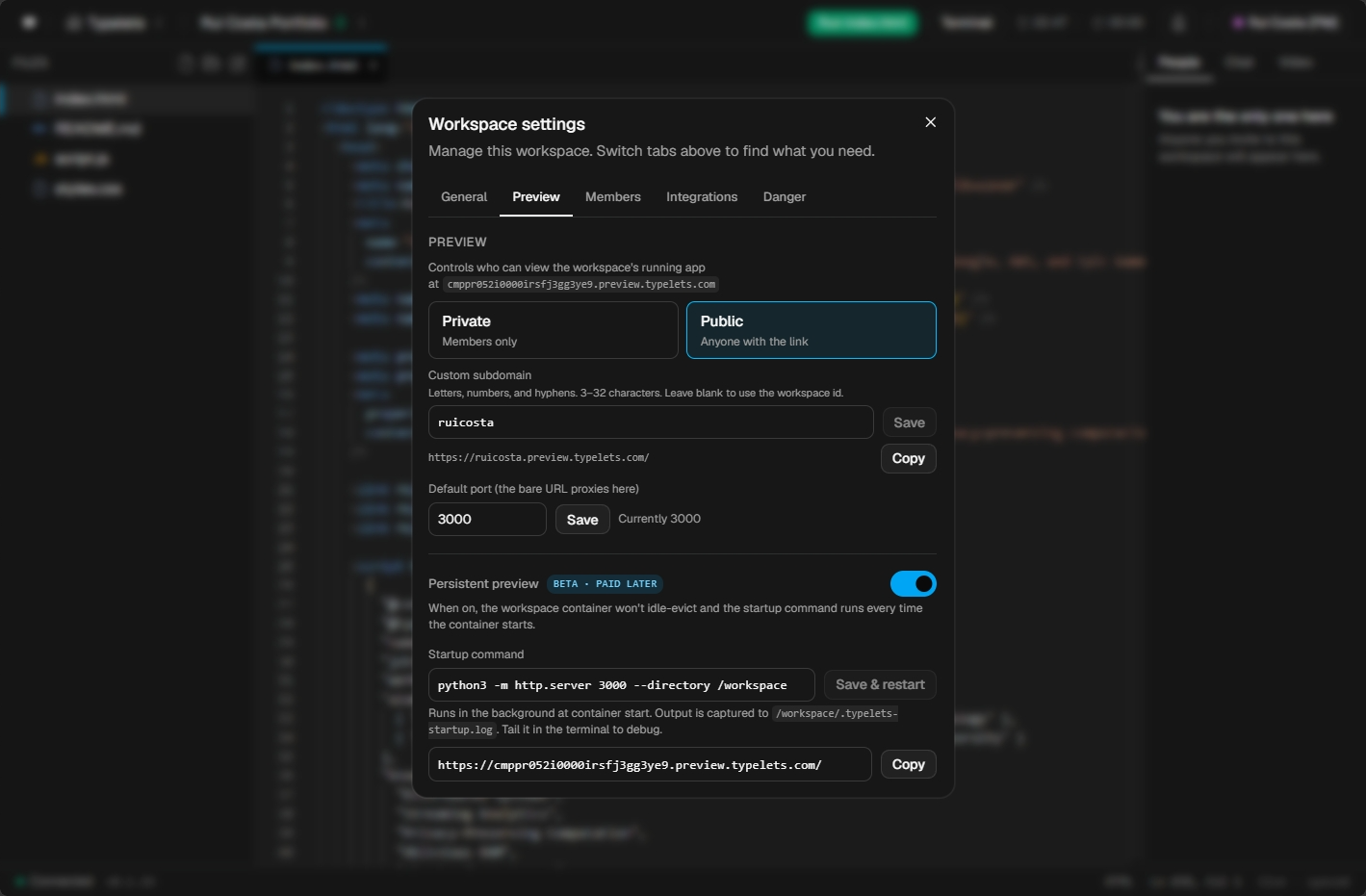Click the custom subdomain field
This screenshot has height=896, width=1366.
[x=651, y=422]
